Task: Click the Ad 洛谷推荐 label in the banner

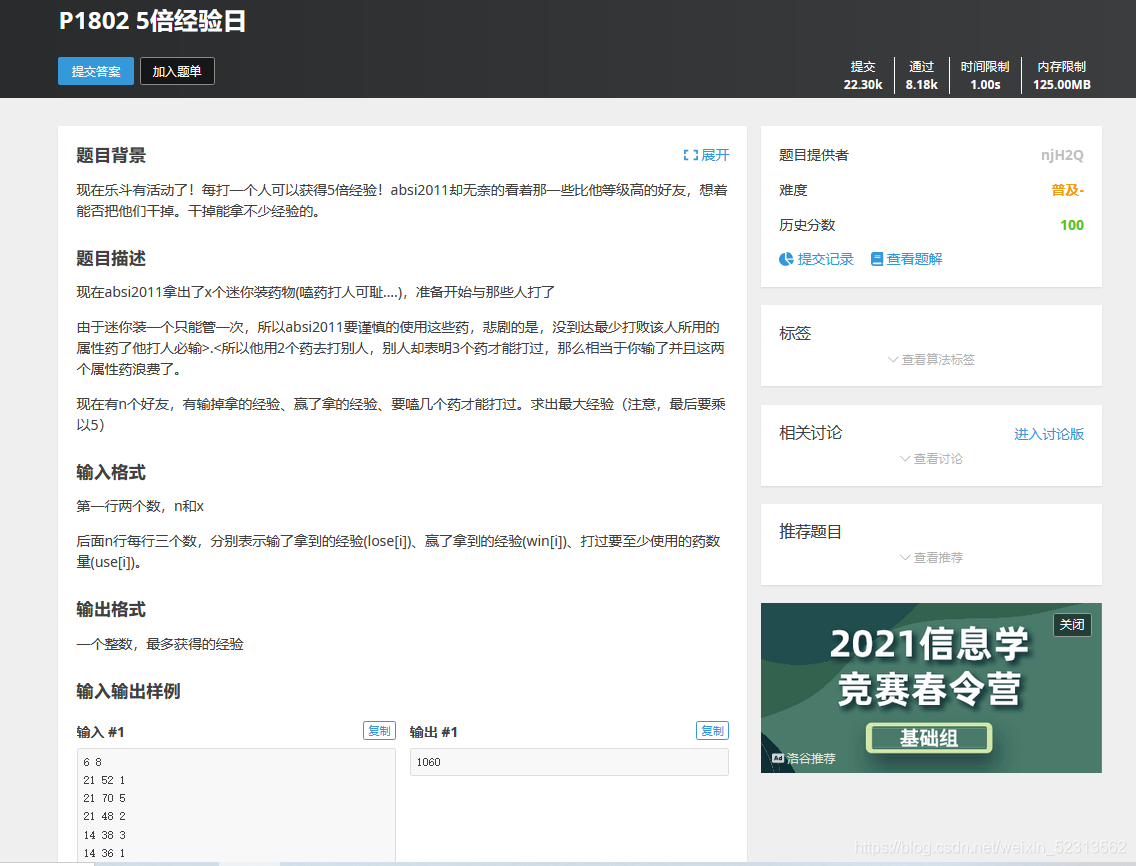Action: pos(803,758)
